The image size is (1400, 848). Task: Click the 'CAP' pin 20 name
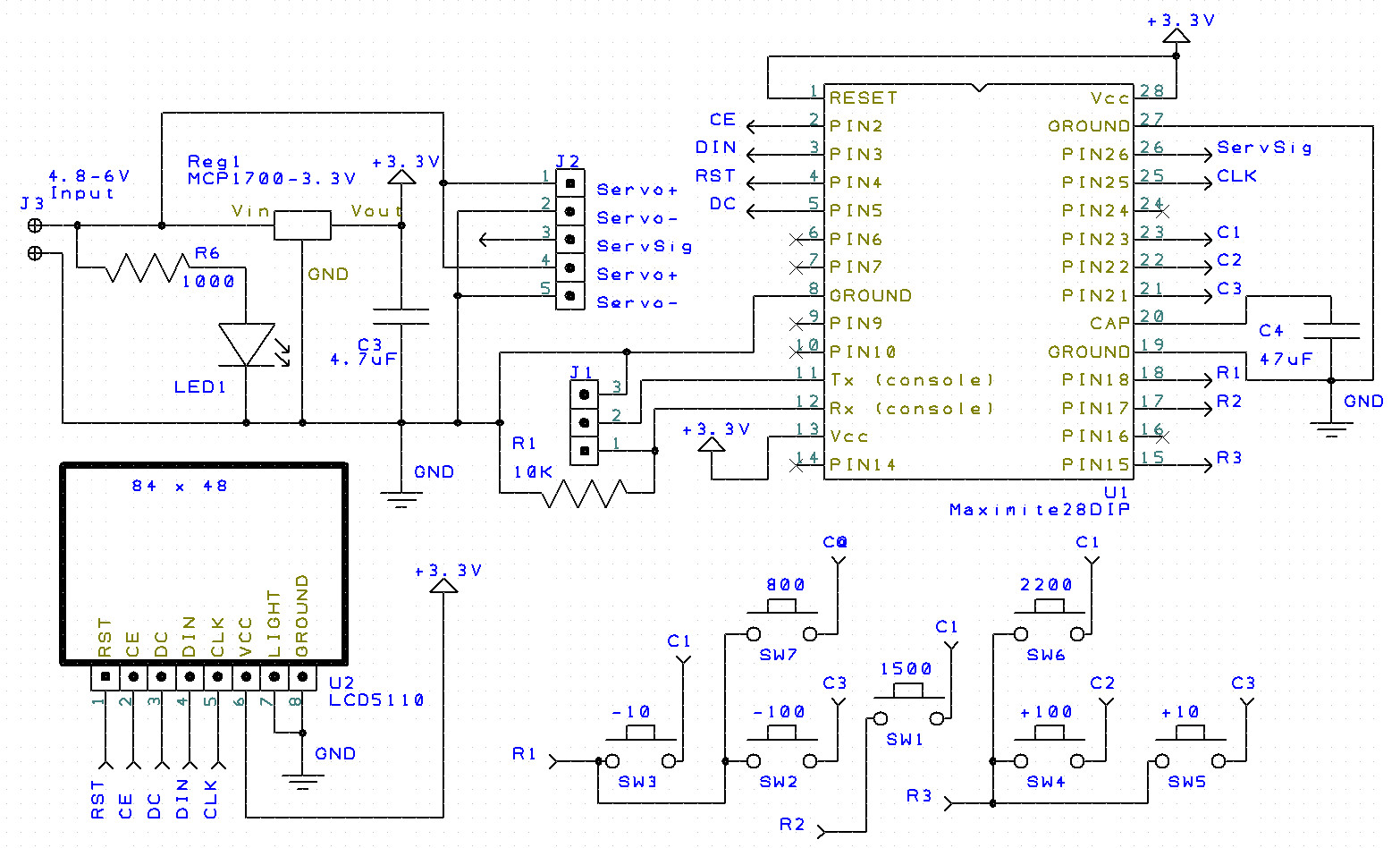point(1110,324)
